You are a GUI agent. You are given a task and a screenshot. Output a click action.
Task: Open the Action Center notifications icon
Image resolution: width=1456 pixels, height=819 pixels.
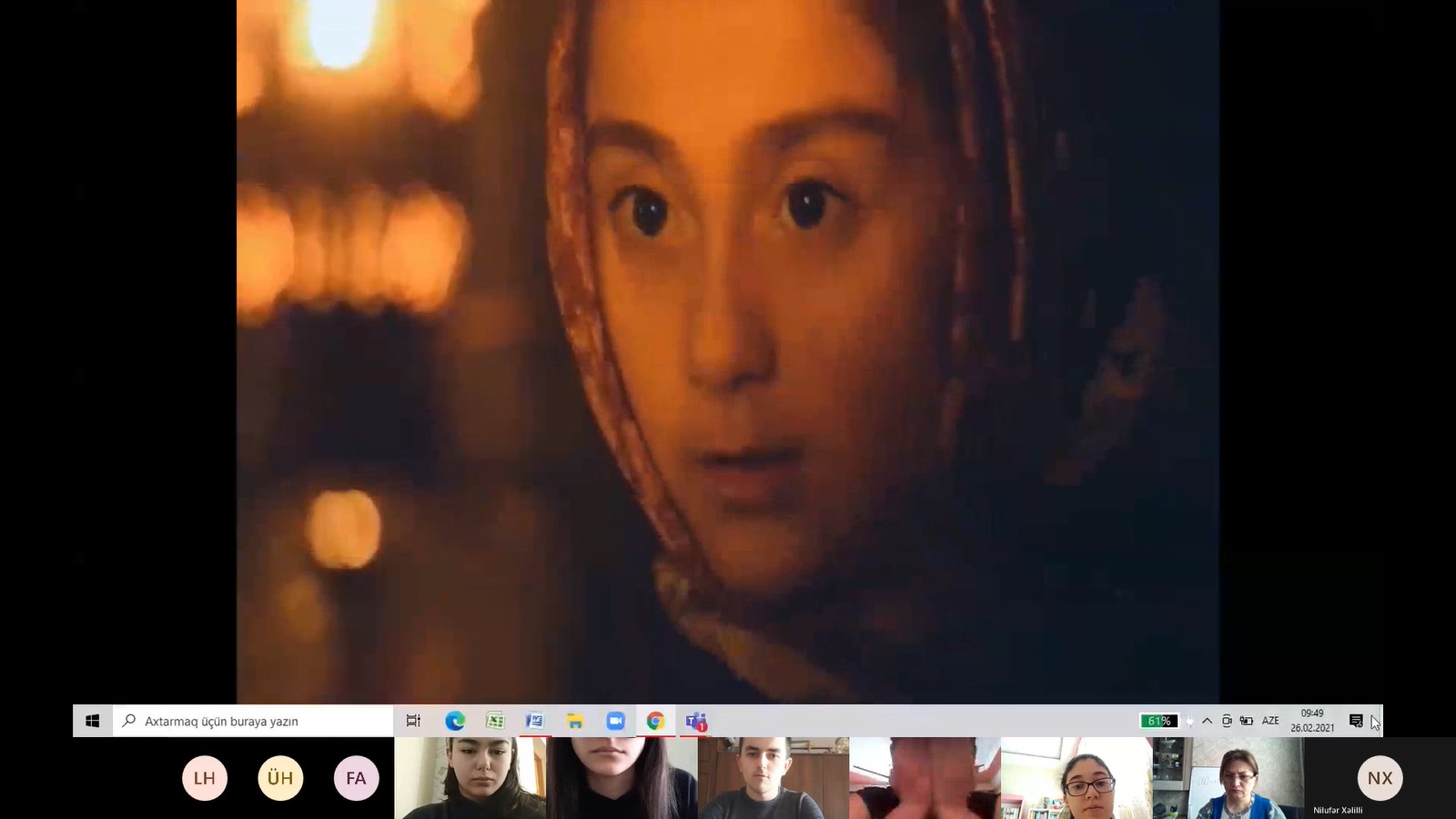pyautogui.click(x=1356, y=721)
